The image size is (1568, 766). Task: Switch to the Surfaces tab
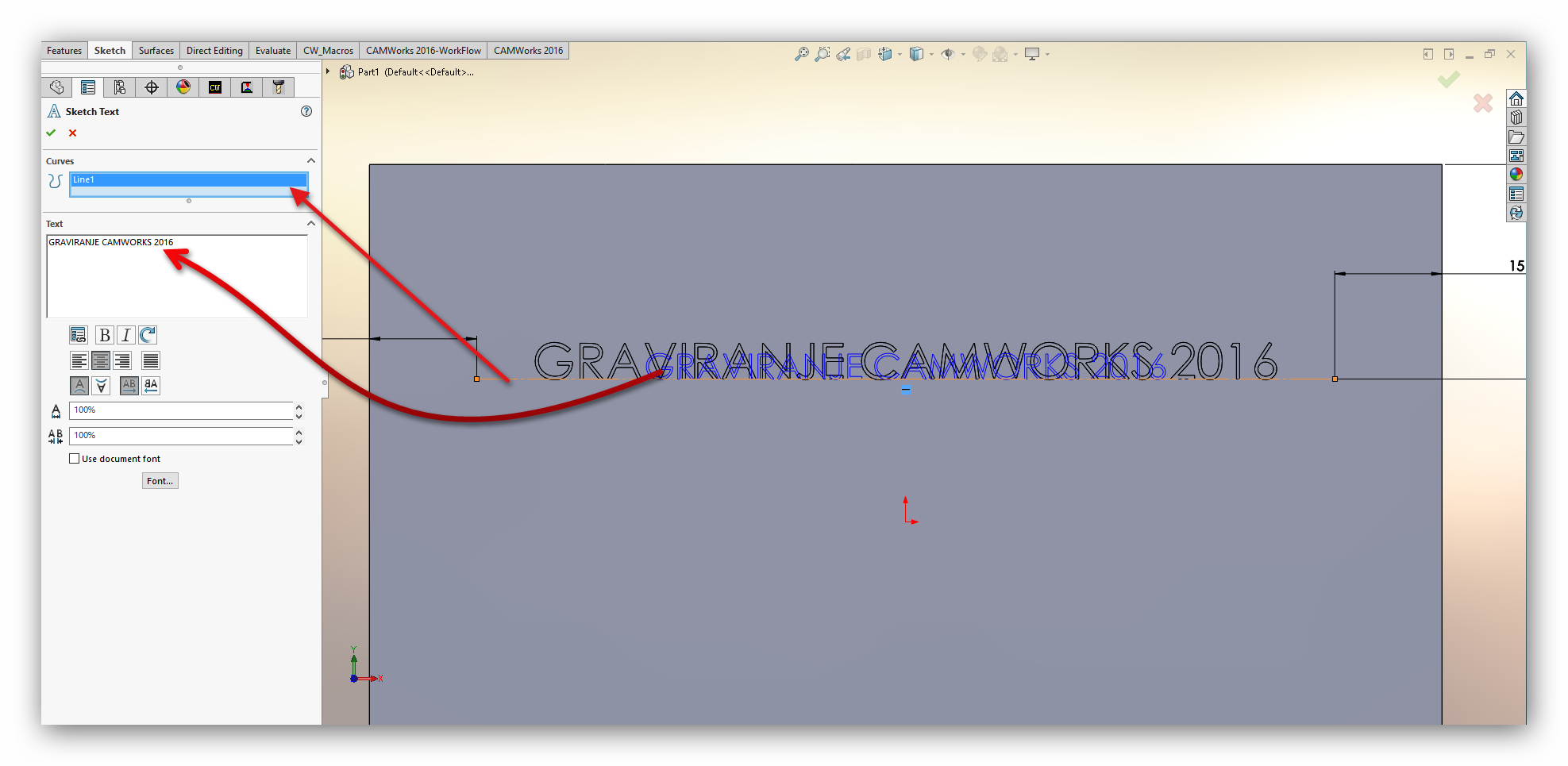point(156,51)
